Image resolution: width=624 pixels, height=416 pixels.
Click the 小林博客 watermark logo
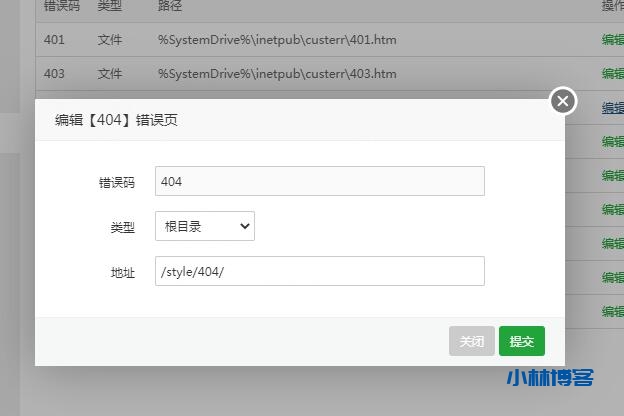[x=550, y=378]
